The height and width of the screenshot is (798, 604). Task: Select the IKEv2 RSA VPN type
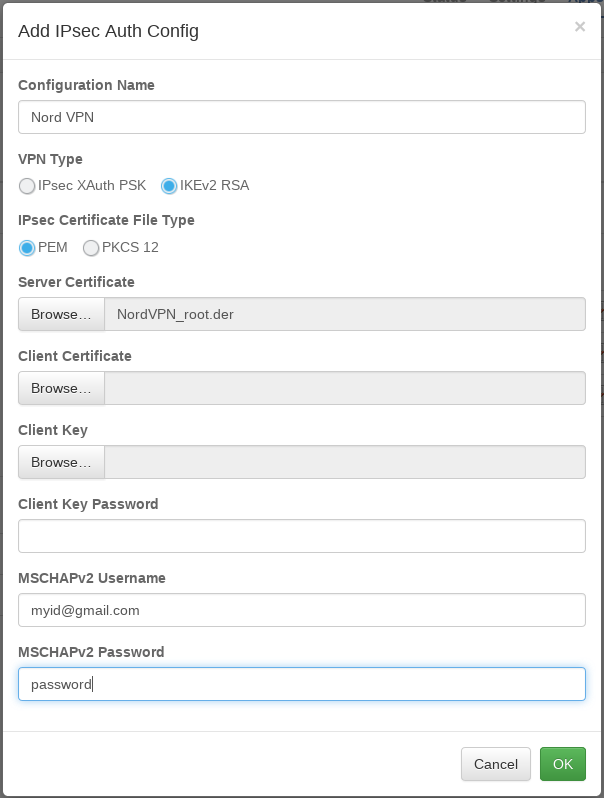169,186
